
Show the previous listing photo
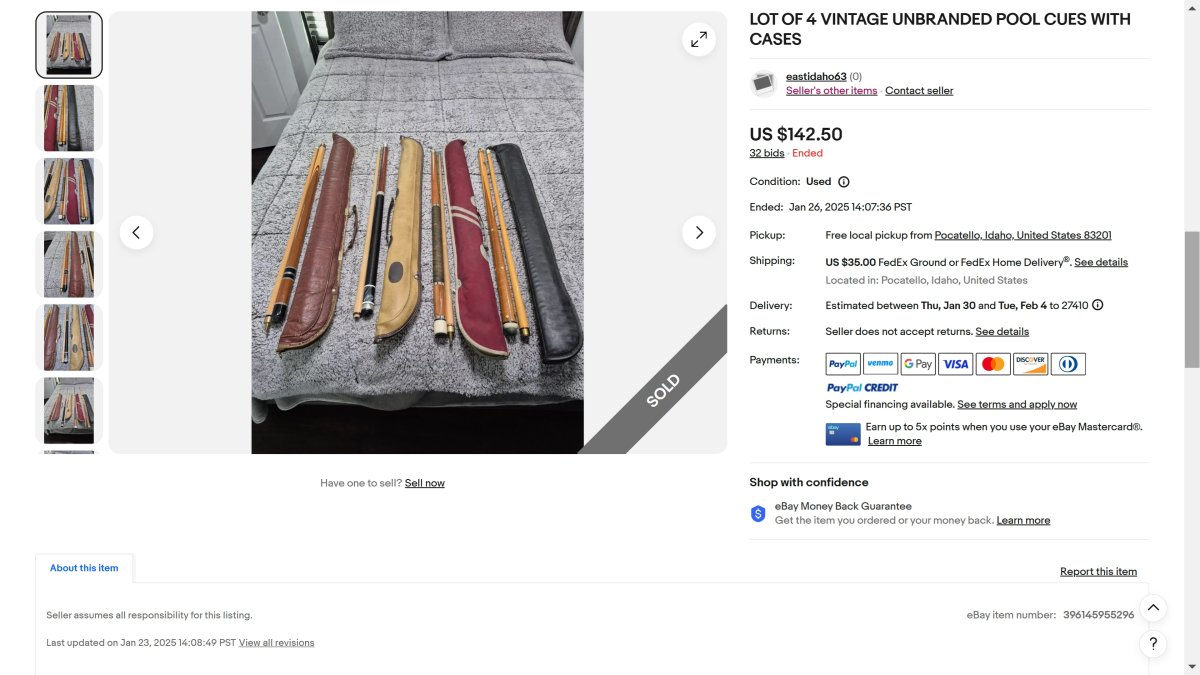click(x=136, y=232)
